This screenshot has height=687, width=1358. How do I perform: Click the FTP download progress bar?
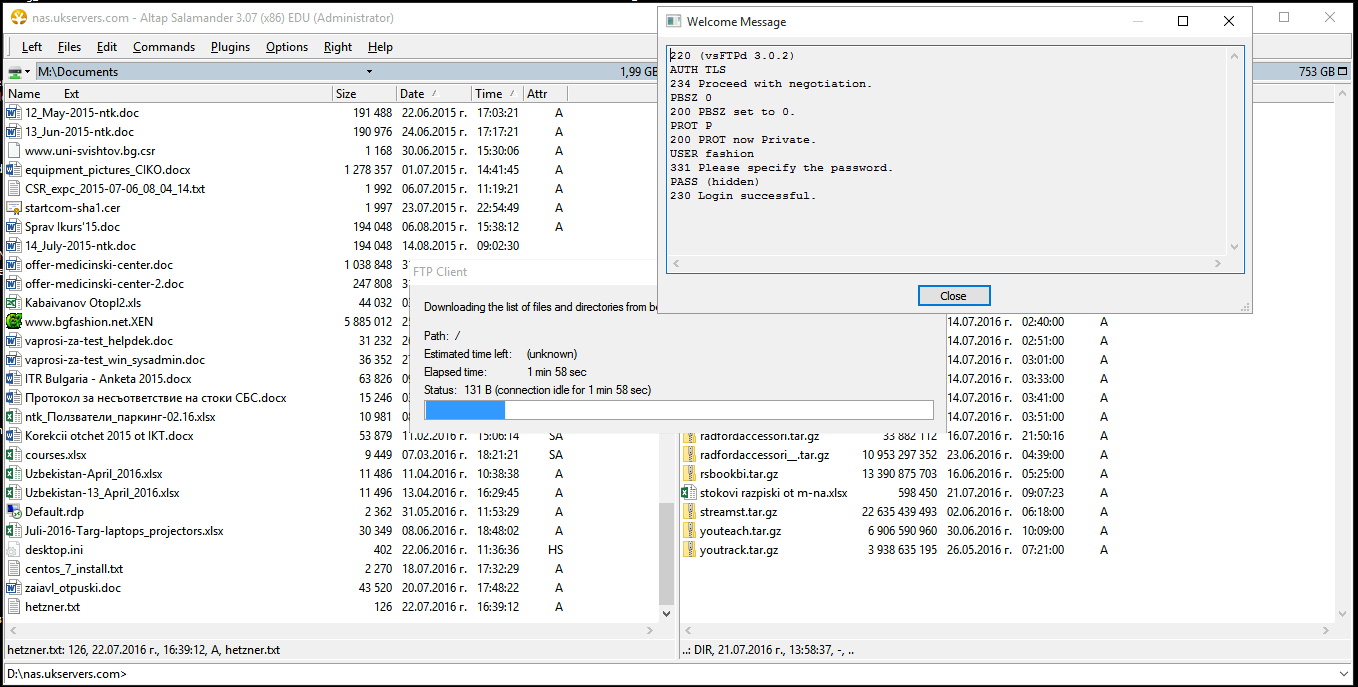click(678, 410)
